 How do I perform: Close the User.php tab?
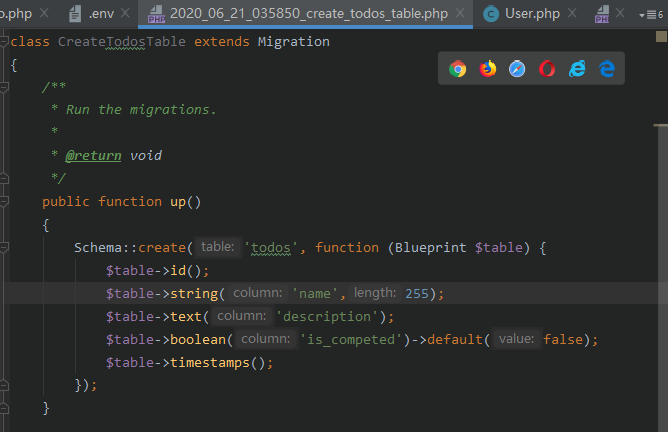[x=572, y=13]
